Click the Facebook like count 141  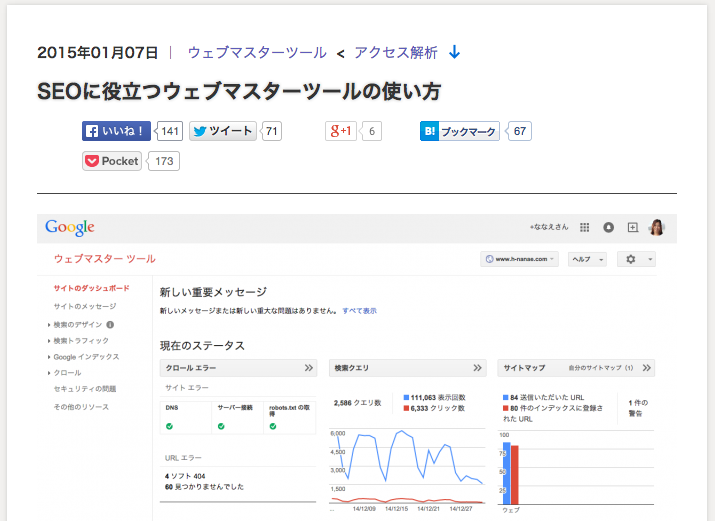pos(170,131)
